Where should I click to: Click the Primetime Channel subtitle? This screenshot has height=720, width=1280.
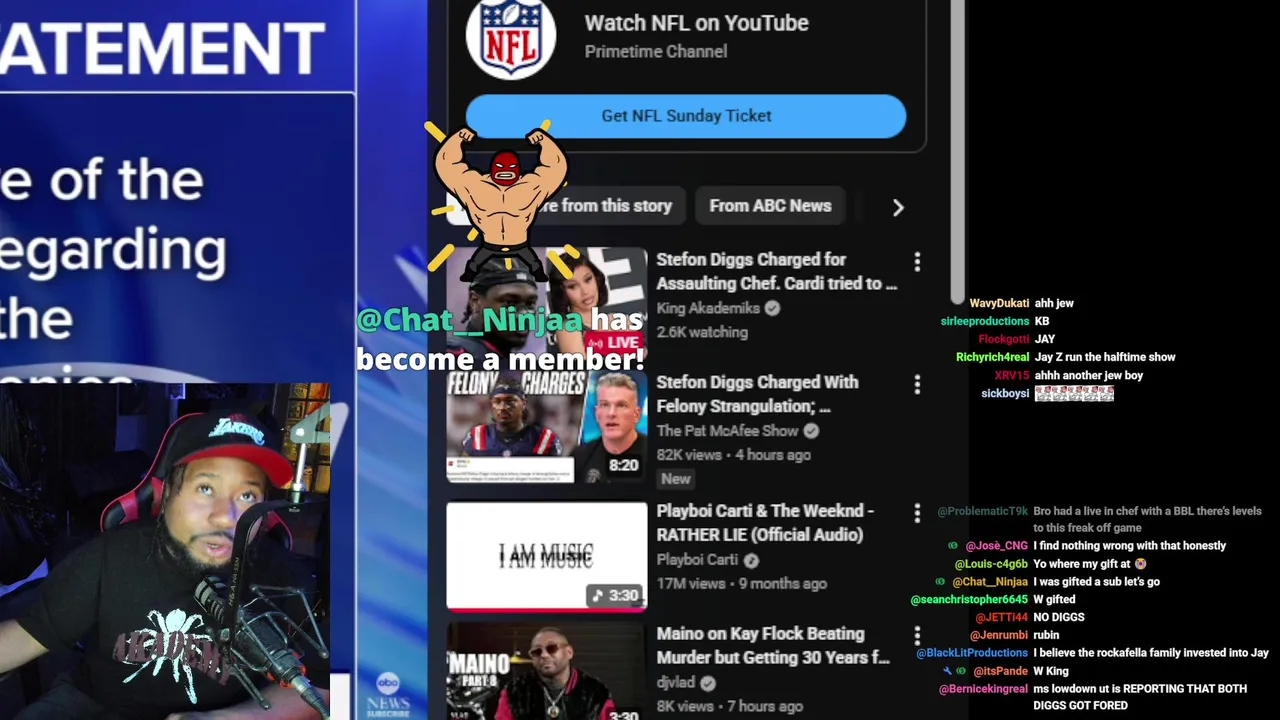pos(655,52)
